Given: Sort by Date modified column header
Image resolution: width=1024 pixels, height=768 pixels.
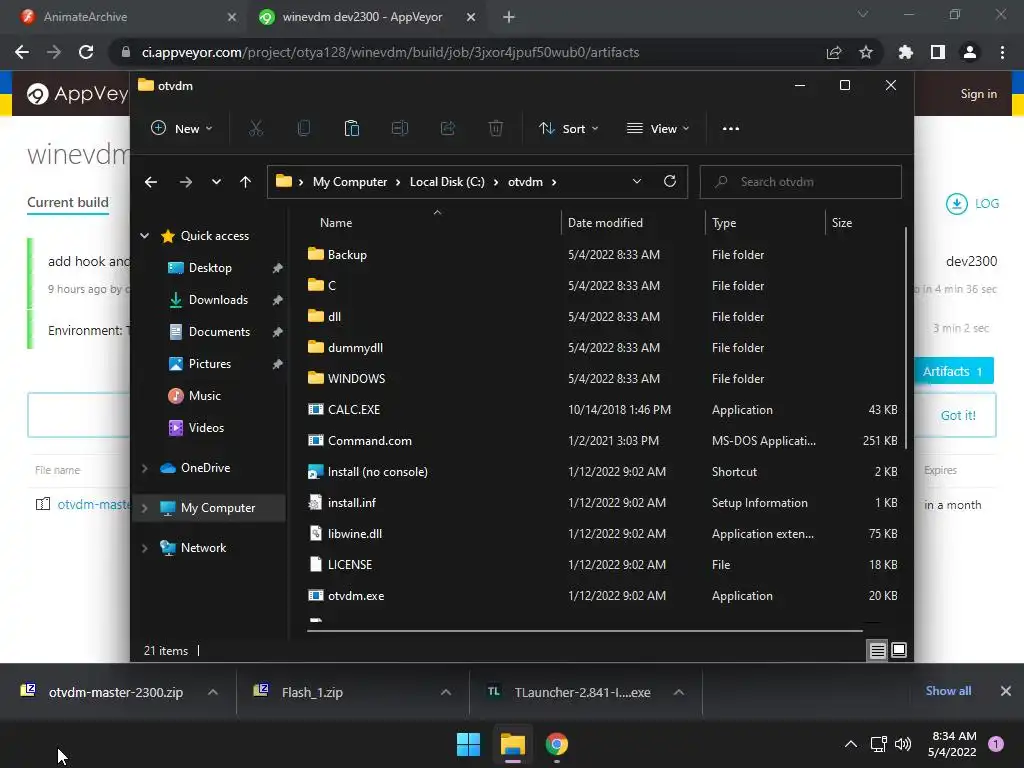Looking at the screenshot, I should coord(605,223).
